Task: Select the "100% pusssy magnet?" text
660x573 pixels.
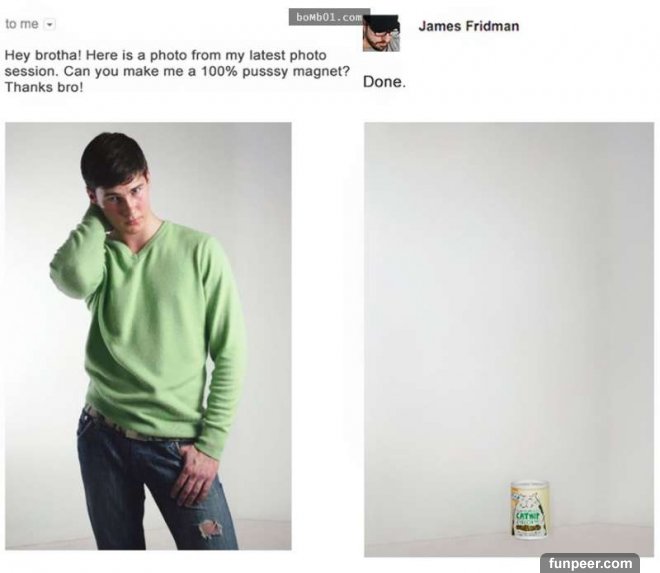Action: click(275, 71)
